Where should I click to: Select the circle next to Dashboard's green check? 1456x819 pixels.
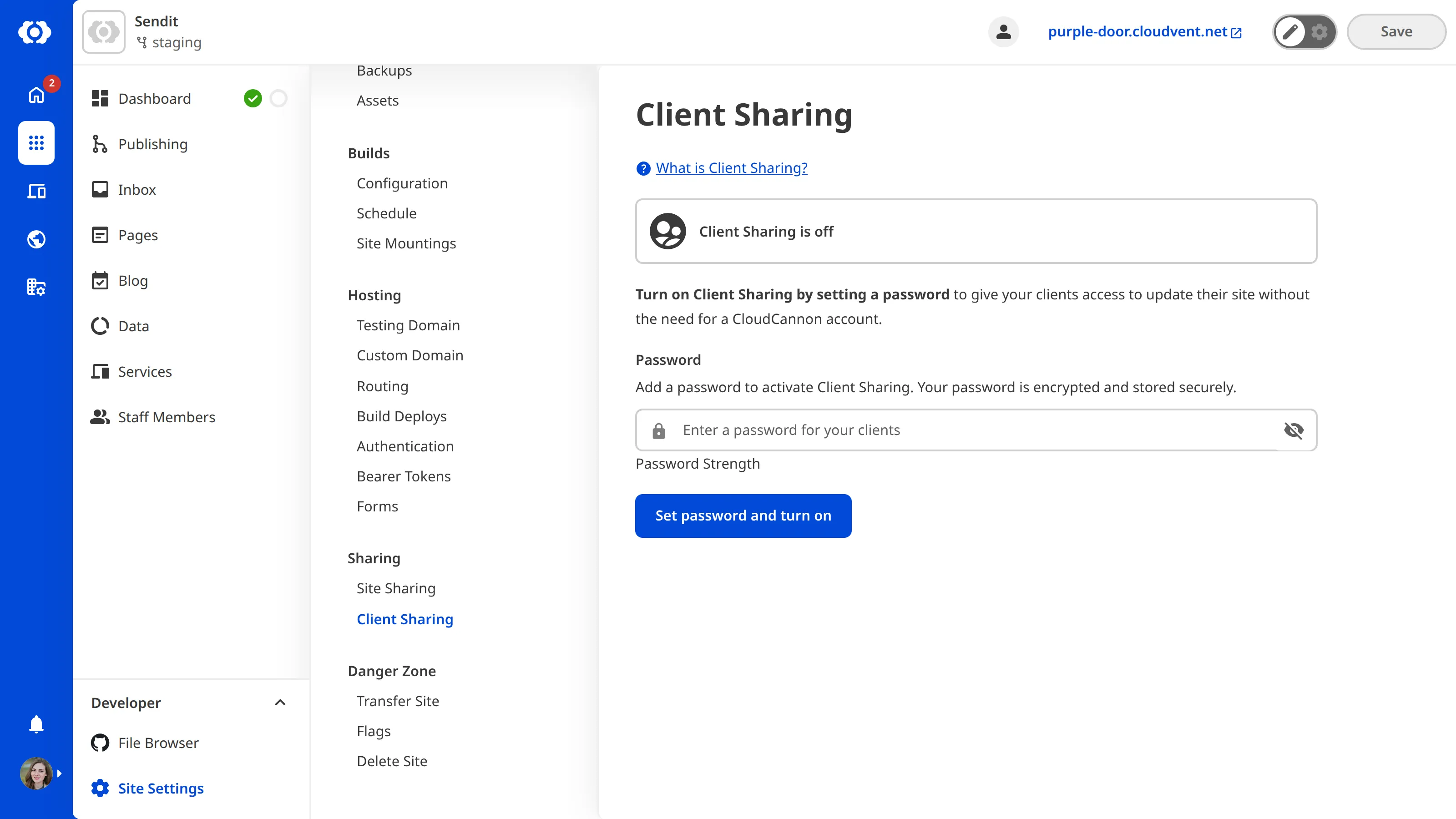point(278,98)
